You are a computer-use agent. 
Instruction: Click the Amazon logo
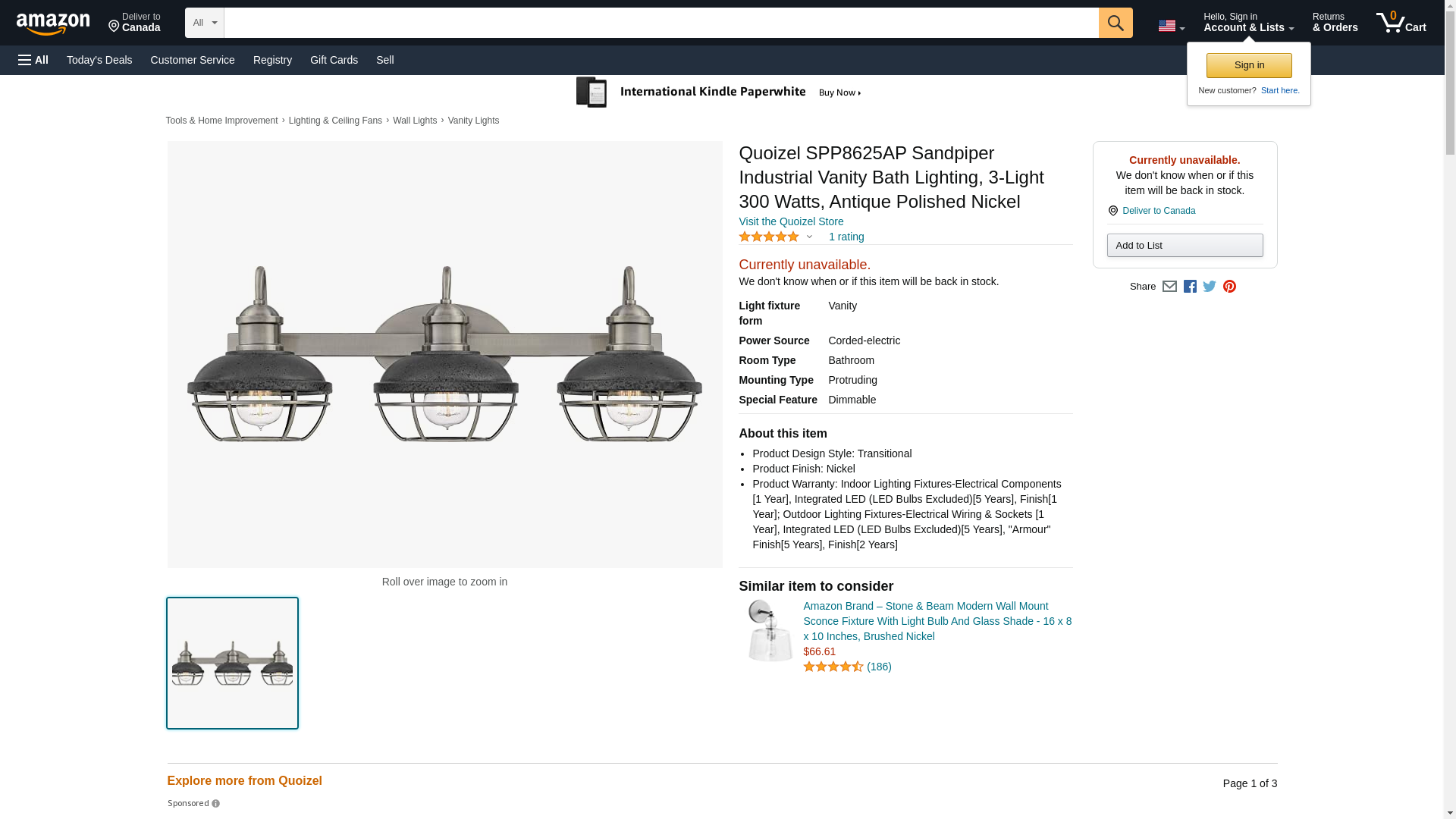[x=53, y=24]
